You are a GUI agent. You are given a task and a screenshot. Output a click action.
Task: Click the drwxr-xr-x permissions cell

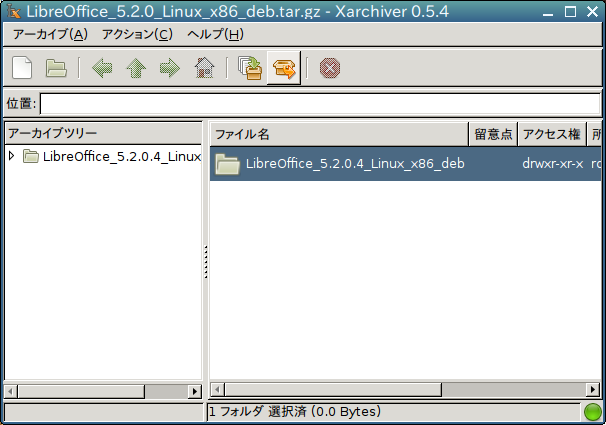[553, 164]
